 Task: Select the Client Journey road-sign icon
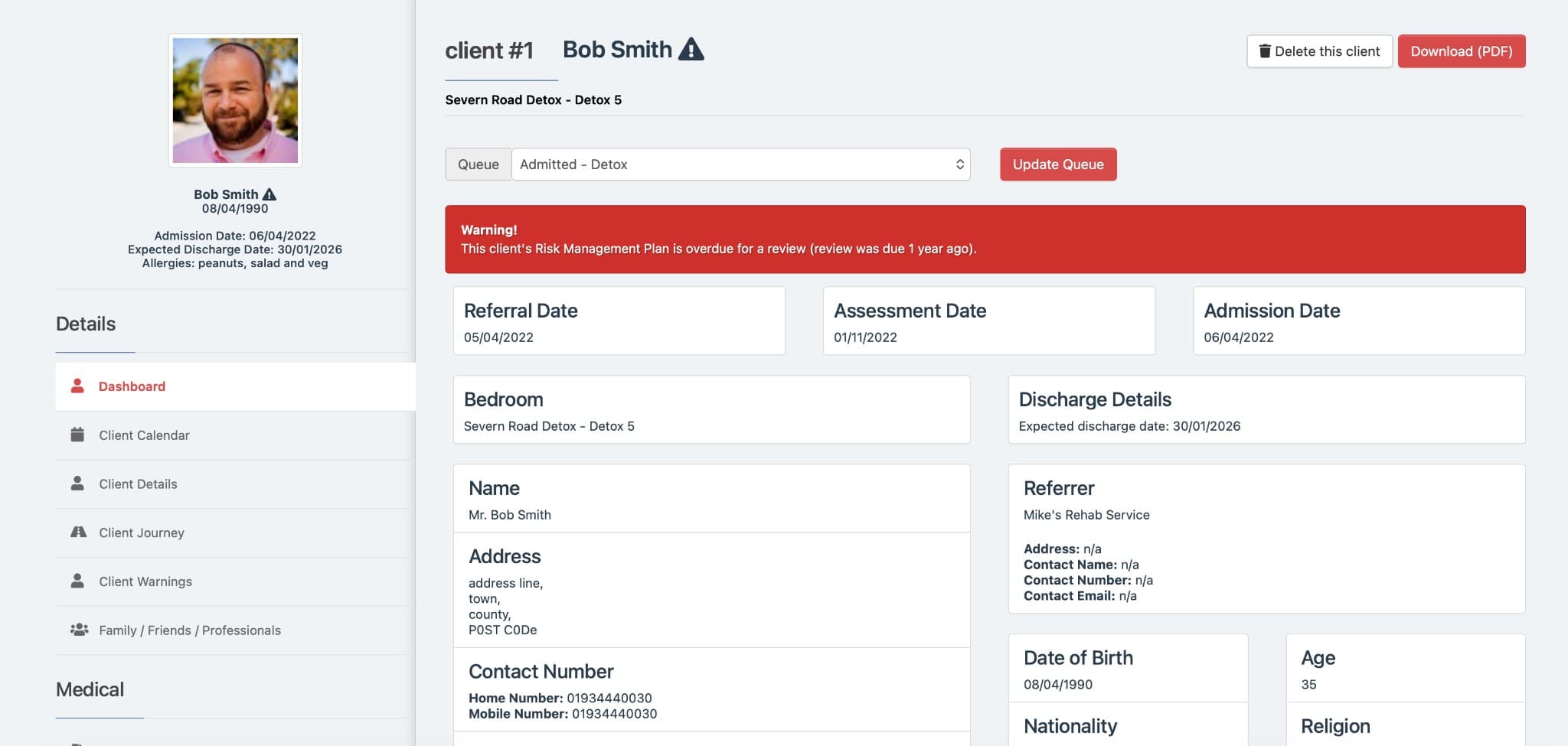pos(77,532)
